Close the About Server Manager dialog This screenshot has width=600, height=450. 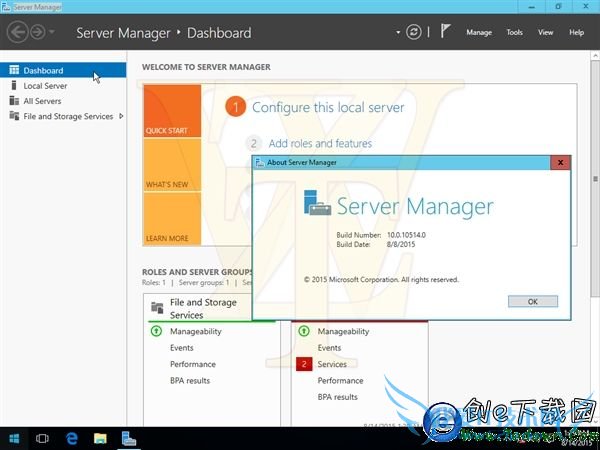click(x=560, y=163)
